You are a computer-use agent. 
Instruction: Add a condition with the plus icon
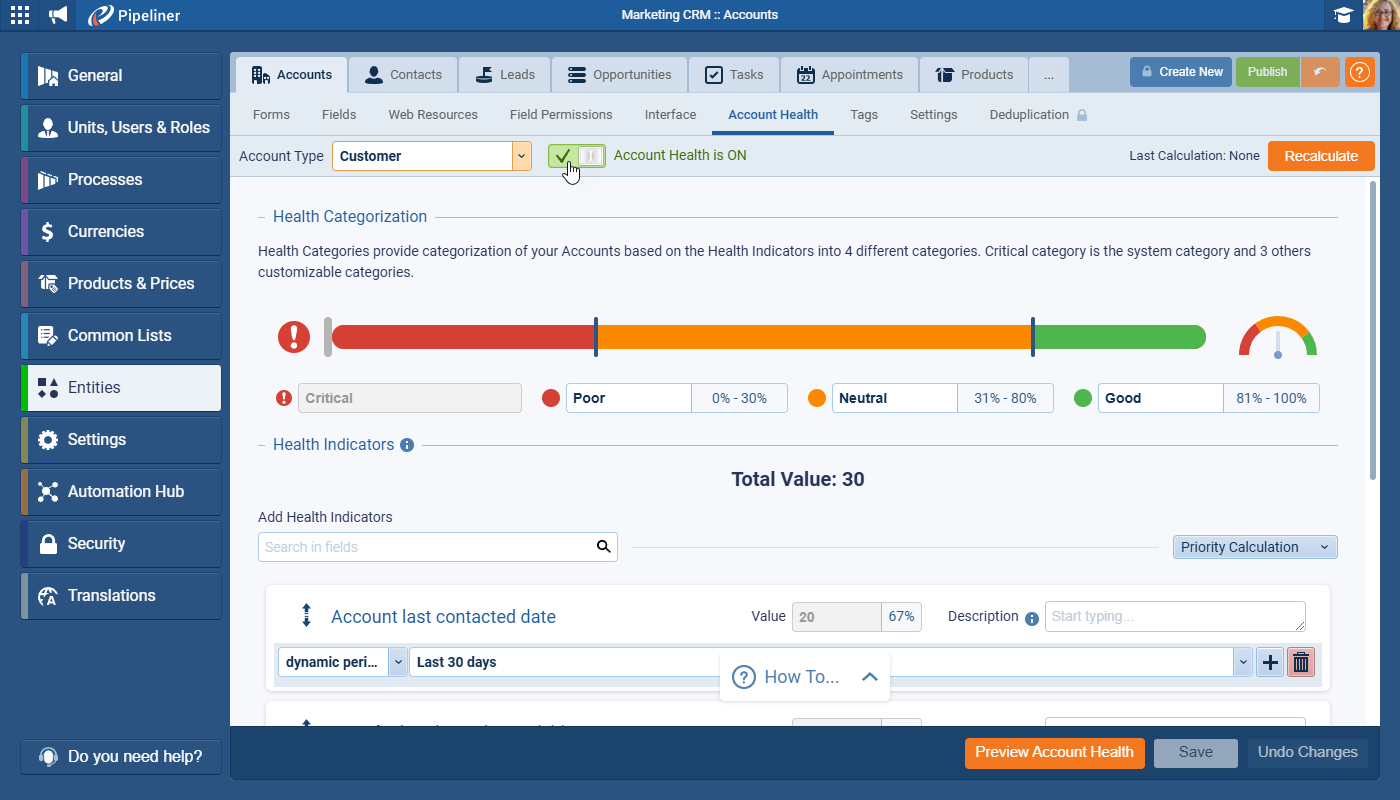[x=1270, y=662]
